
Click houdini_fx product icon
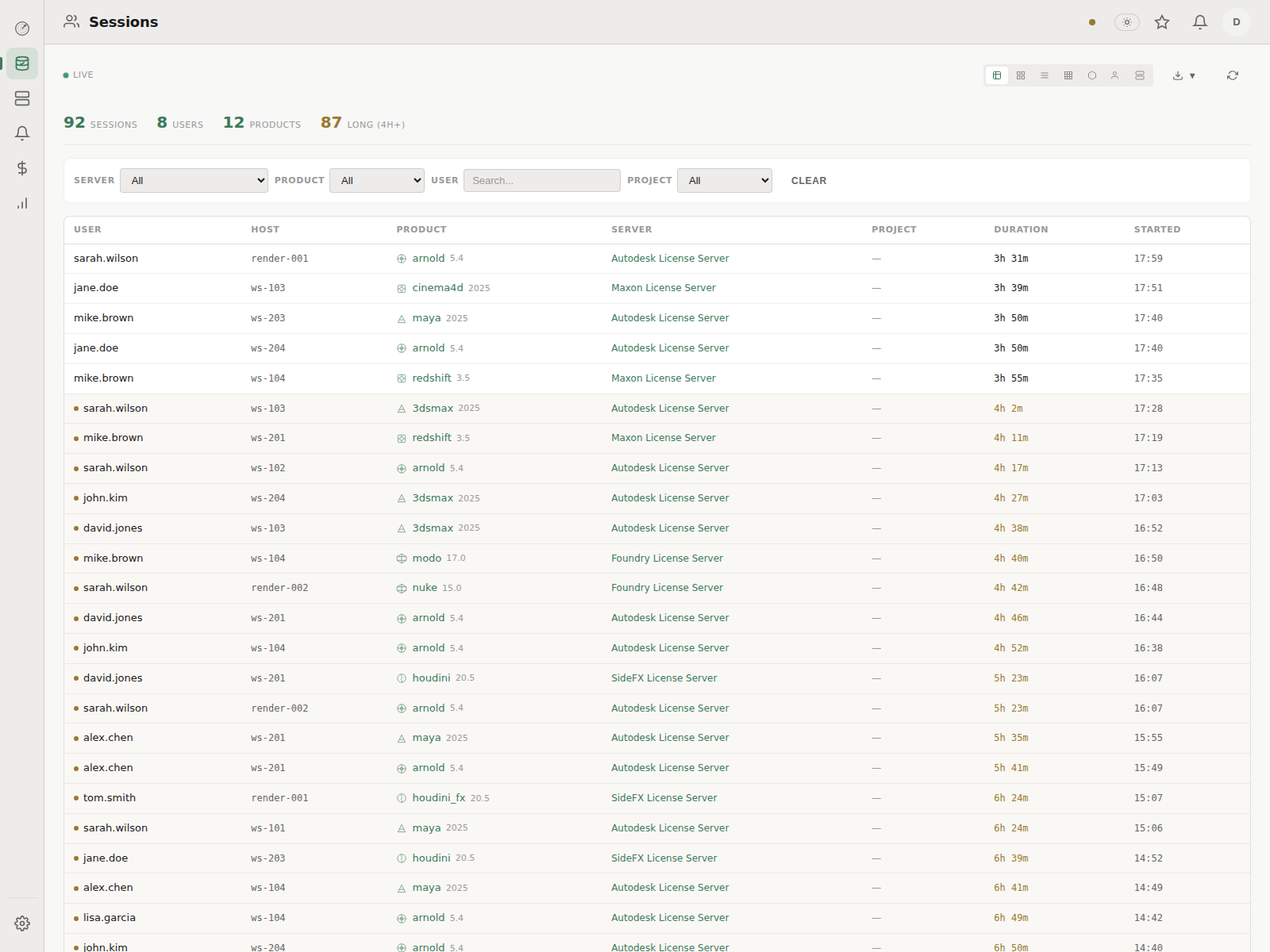(402, 798)
